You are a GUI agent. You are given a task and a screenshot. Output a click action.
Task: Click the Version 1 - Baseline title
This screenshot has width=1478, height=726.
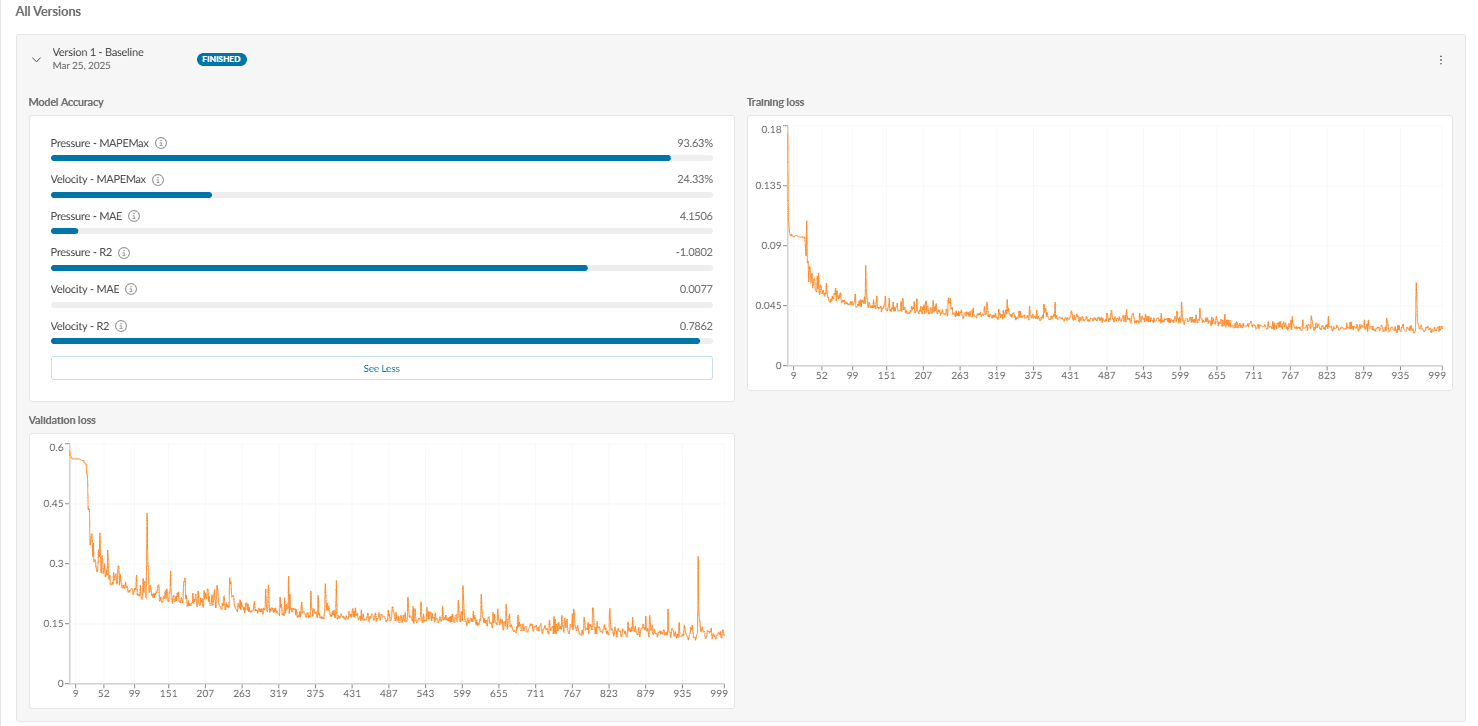point(98,52)
